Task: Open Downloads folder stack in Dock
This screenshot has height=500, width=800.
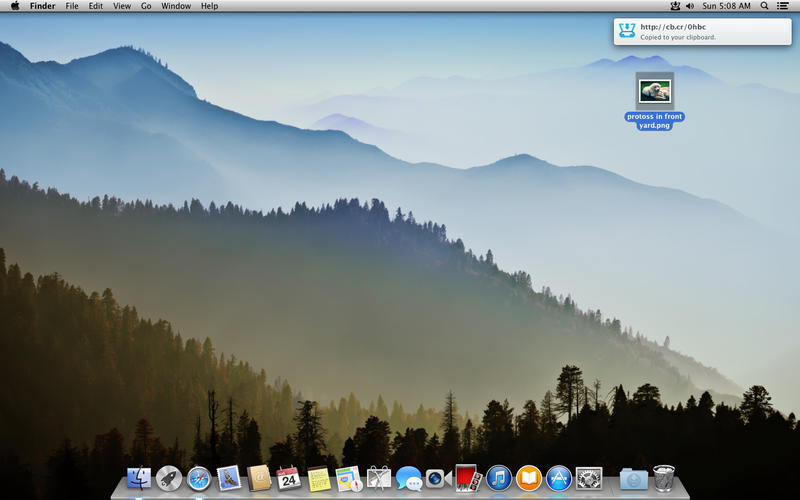Action: coord(634,479)
